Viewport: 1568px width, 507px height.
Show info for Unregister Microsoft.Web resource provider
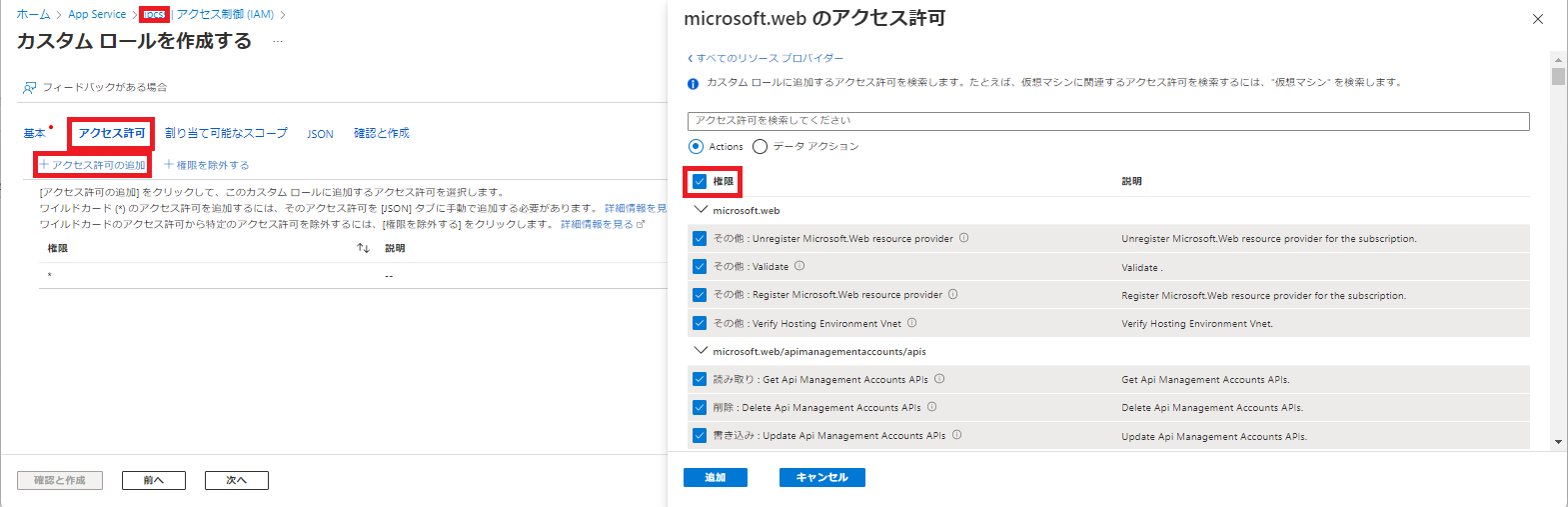(x=964, y=238)
